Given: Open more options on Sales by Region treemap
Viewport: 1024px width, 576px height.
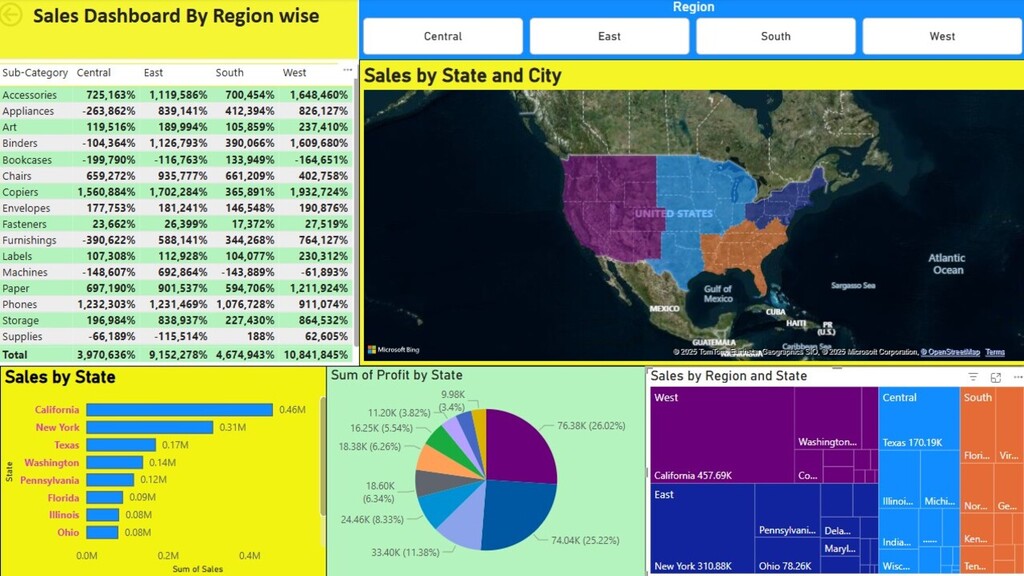Looking at the screenshot, I should (x=1017, y=377).
